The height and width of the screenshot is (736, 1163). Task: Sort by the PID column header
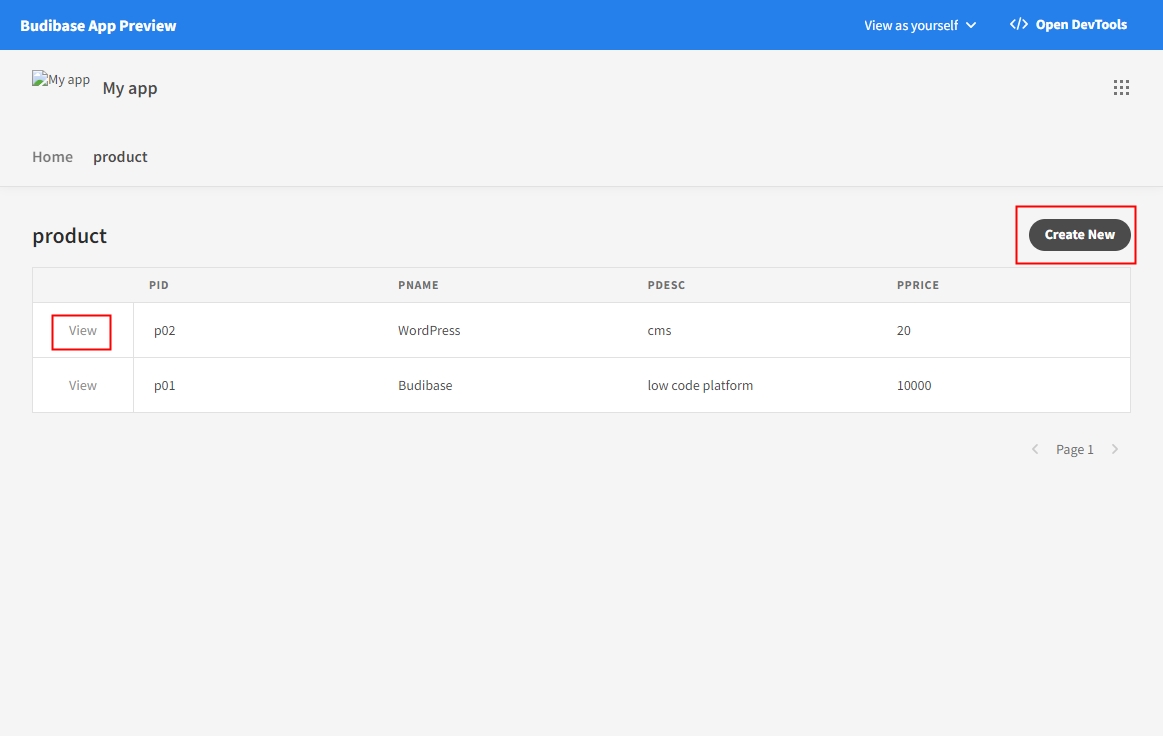159,285
